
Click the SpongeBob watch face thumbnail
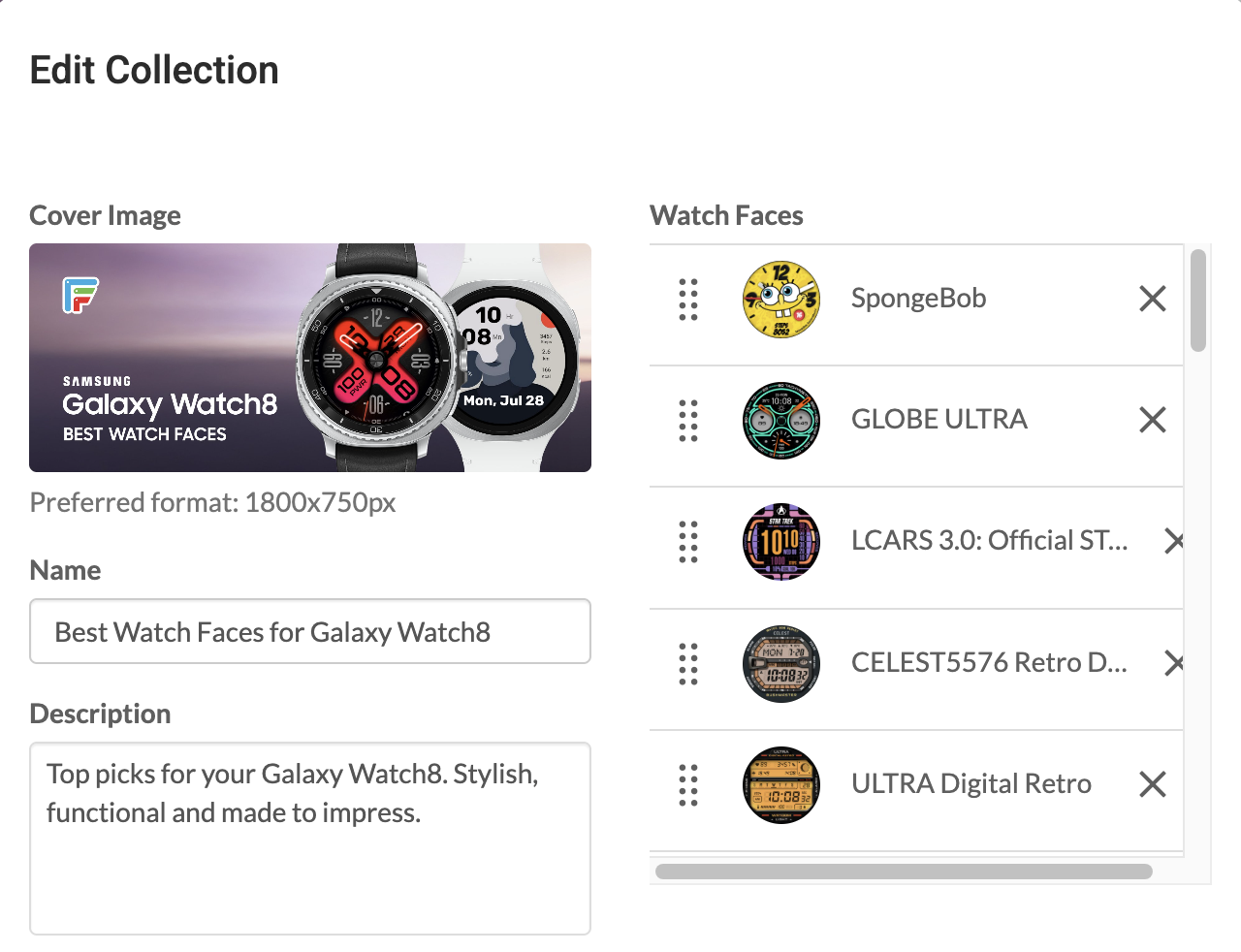tap(780, 300)
